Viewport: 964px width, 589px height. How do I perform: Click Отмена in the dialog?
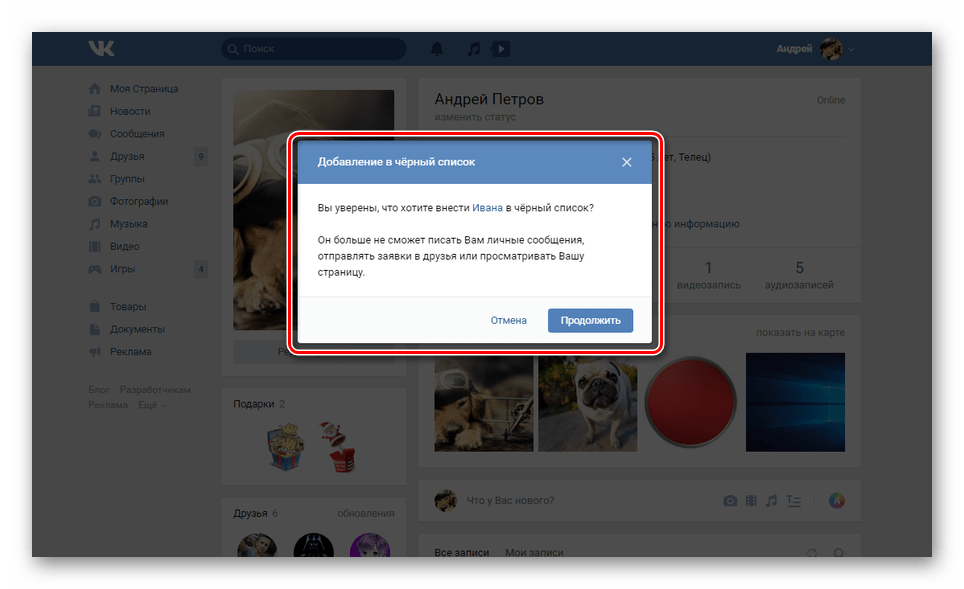click(x=508, y=320)
